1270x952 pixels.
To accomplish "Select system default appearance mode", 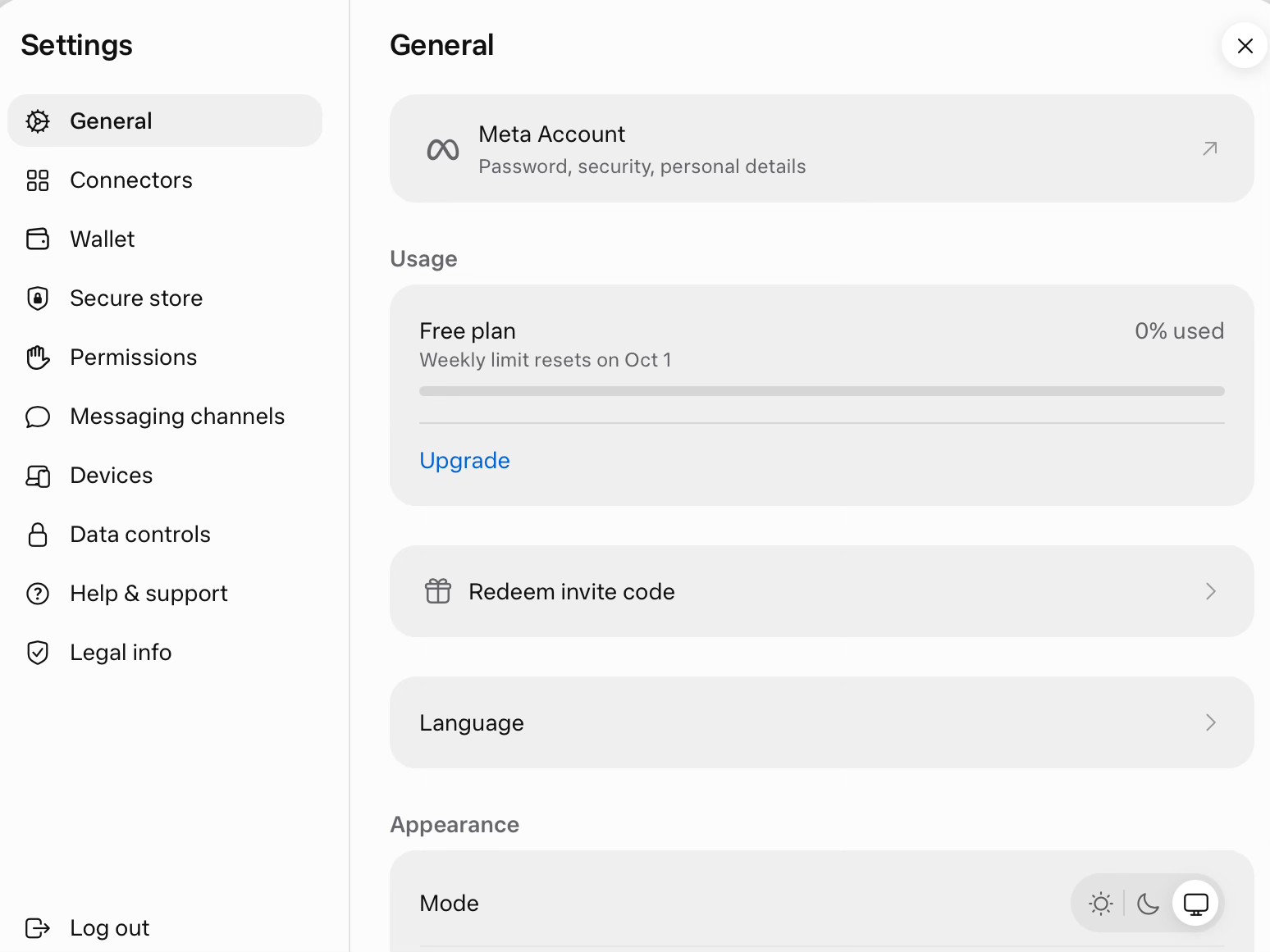I will (1196, 904).
